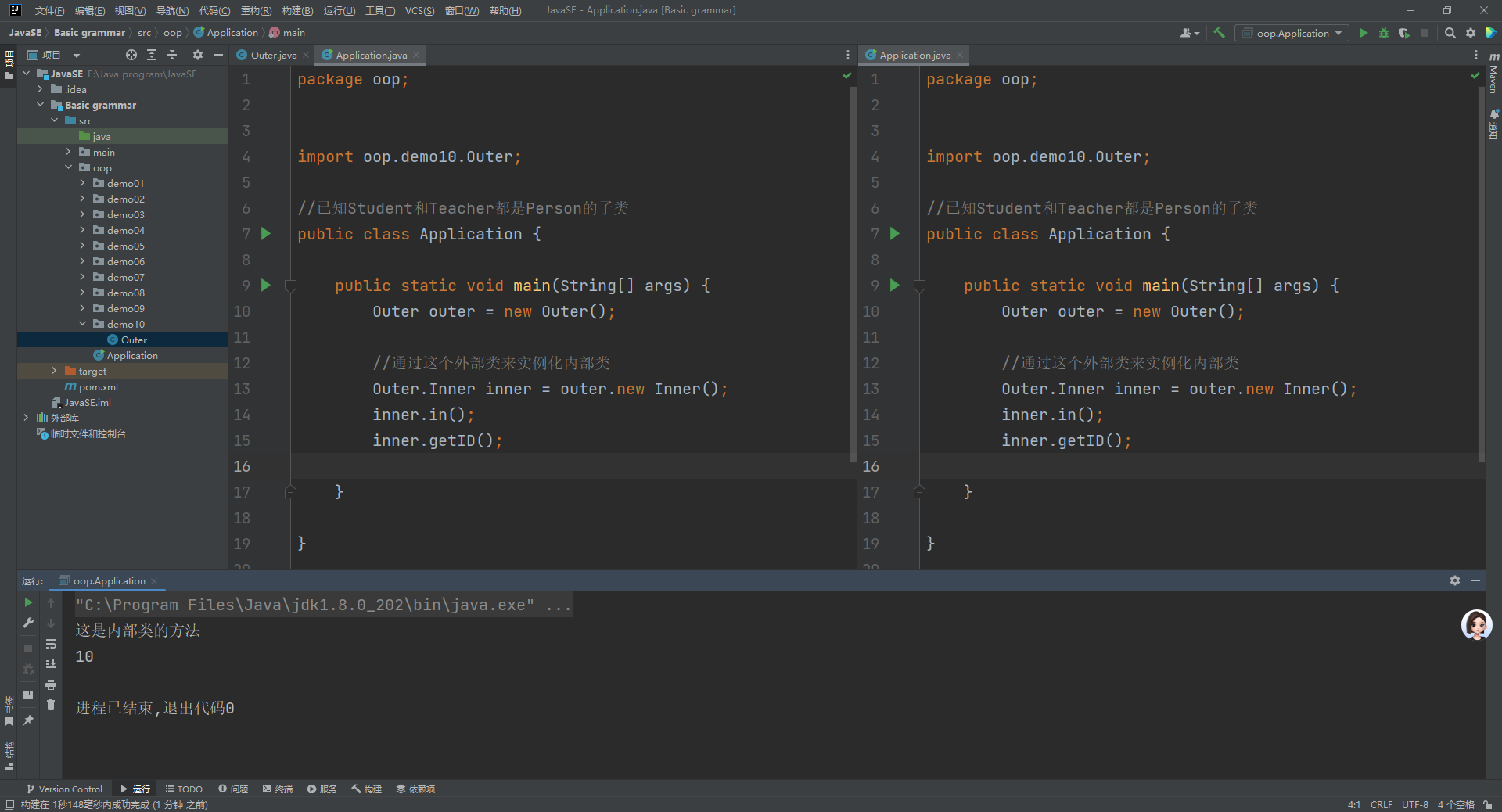Collapse all nodes in the project panel
Viewport: 1502px width, 812px height.
[172, 55]
